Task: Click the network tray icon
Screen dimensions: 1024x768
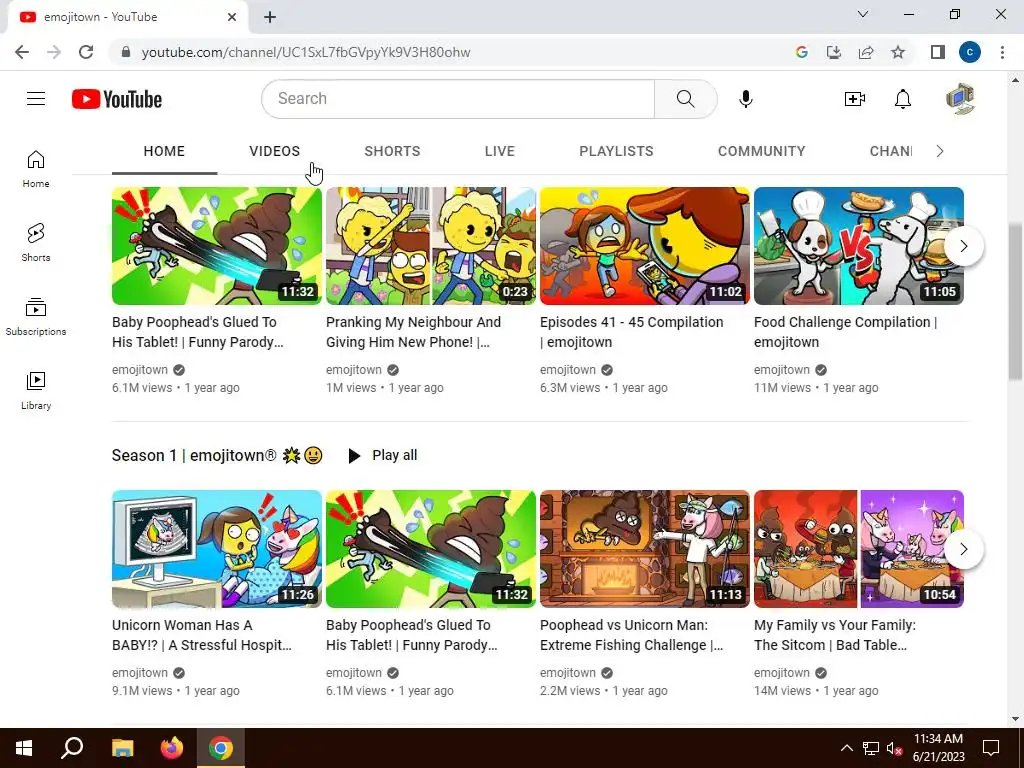Action: tap(871, 748)
